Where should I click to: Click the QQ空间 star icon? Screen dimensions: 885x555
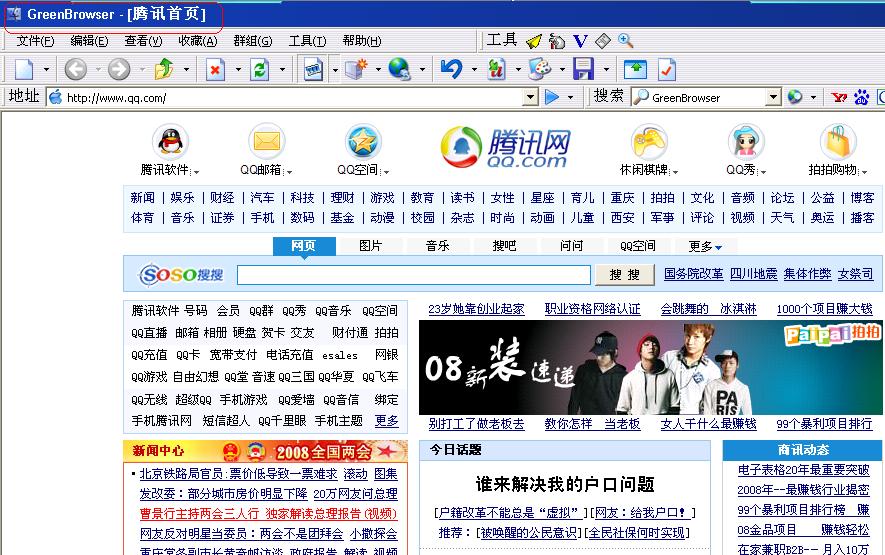click(x=363, y=142)
